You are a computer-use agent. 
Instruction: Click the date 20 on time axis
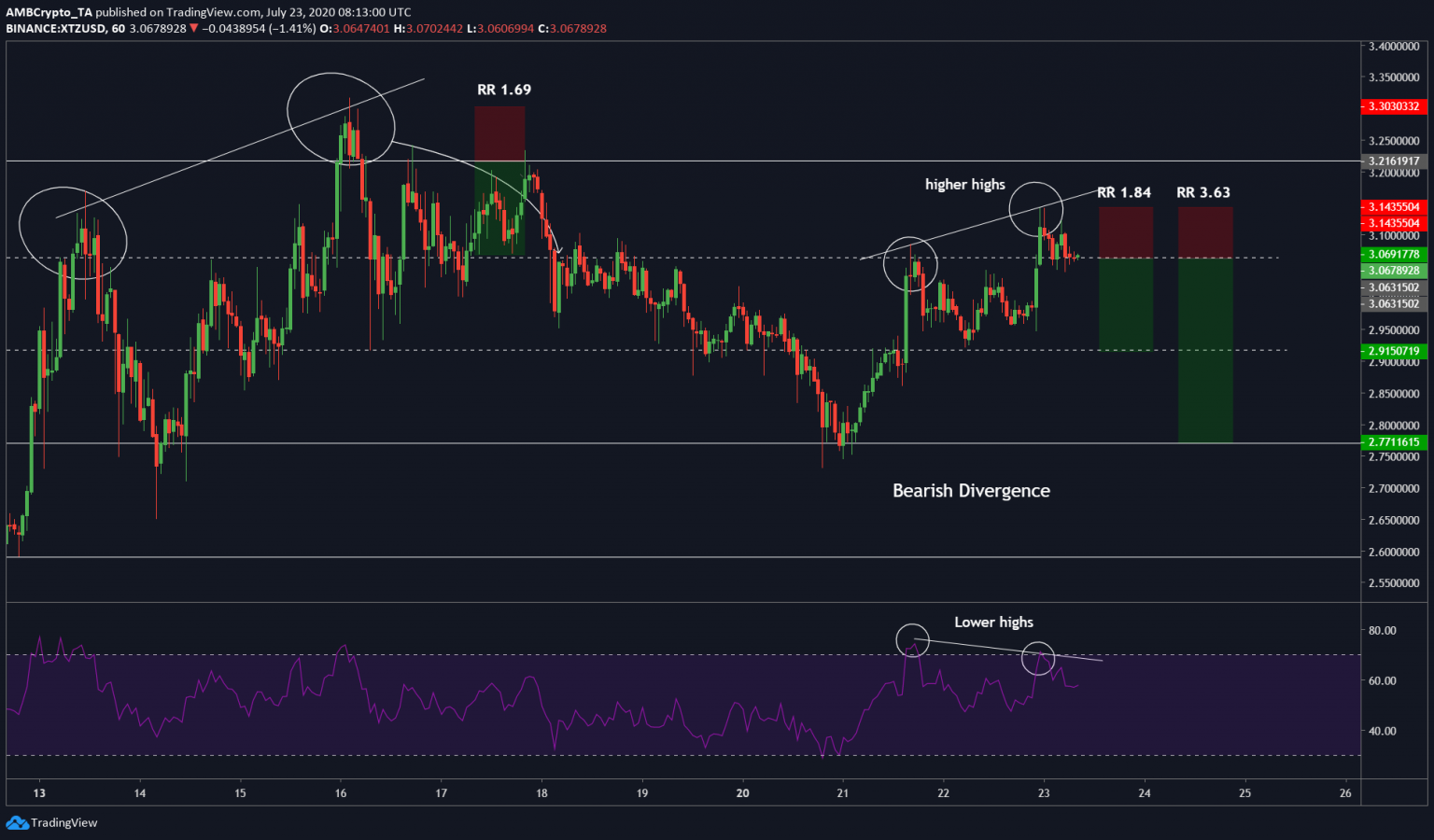(742, 793)
